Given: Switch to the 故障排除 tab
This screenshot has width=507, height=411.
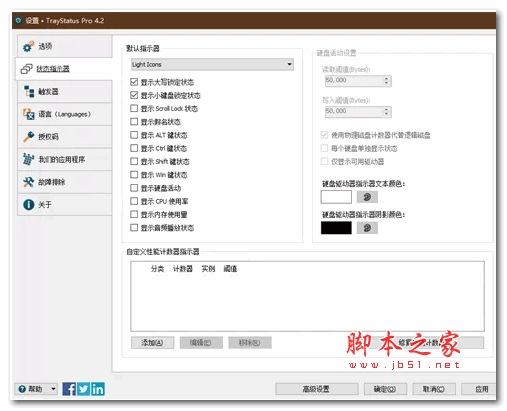Looking at the screenshot, I should [x=65, y=182].
